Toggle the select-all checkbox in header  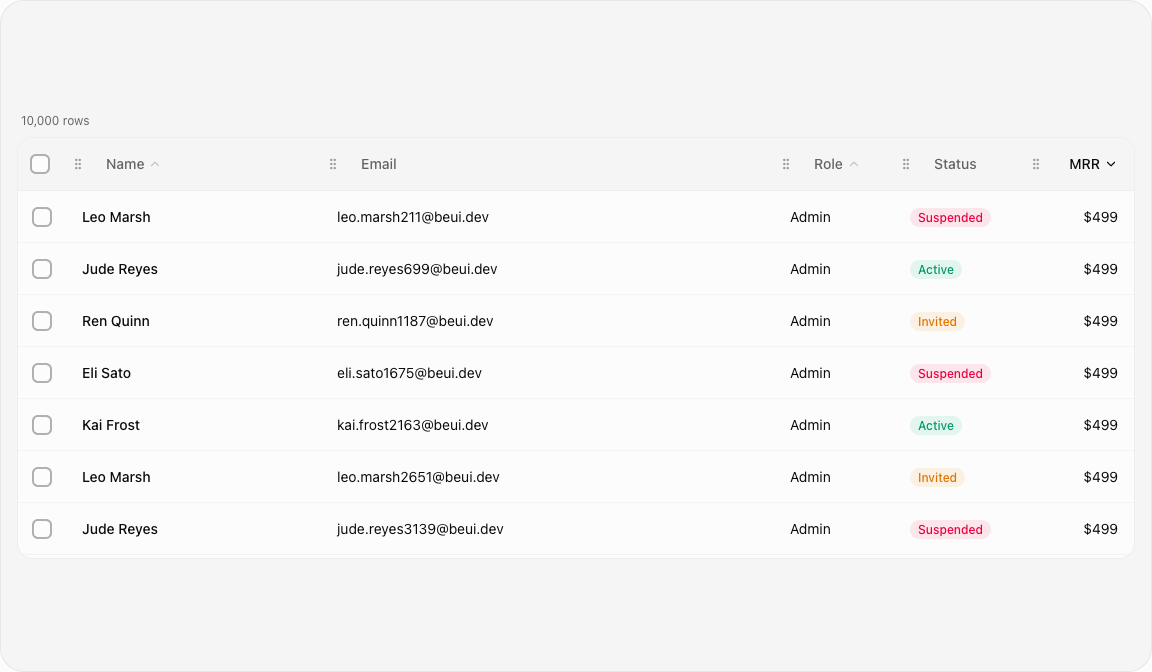[40, 164]
